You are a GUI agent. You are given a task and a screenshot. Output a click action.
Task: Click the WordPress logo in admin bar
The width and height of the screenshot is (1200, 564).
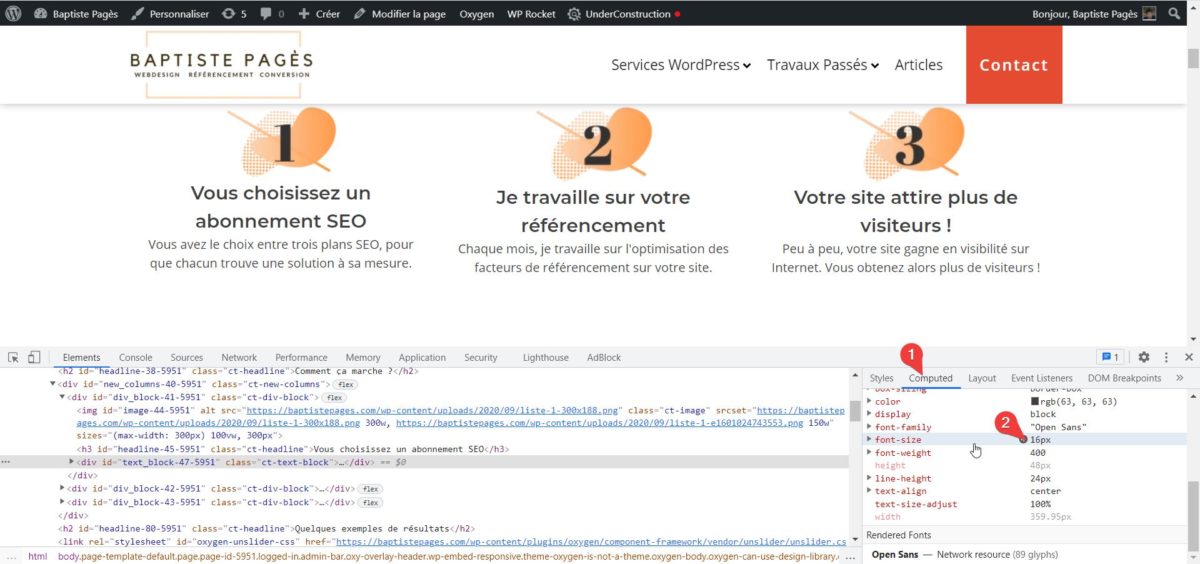click(x=14, y=14)
